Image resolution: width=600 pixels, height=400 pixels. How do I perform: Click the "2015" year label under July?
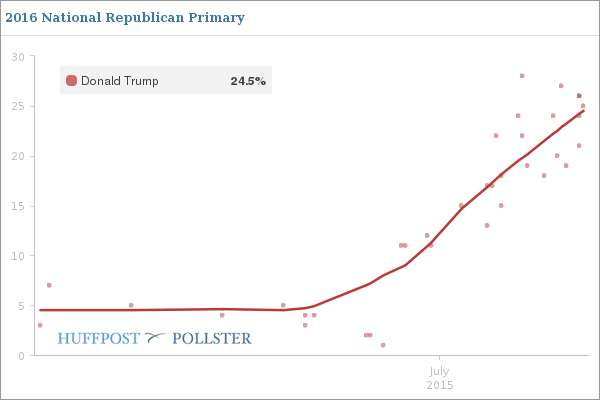(x=439, y=385)
